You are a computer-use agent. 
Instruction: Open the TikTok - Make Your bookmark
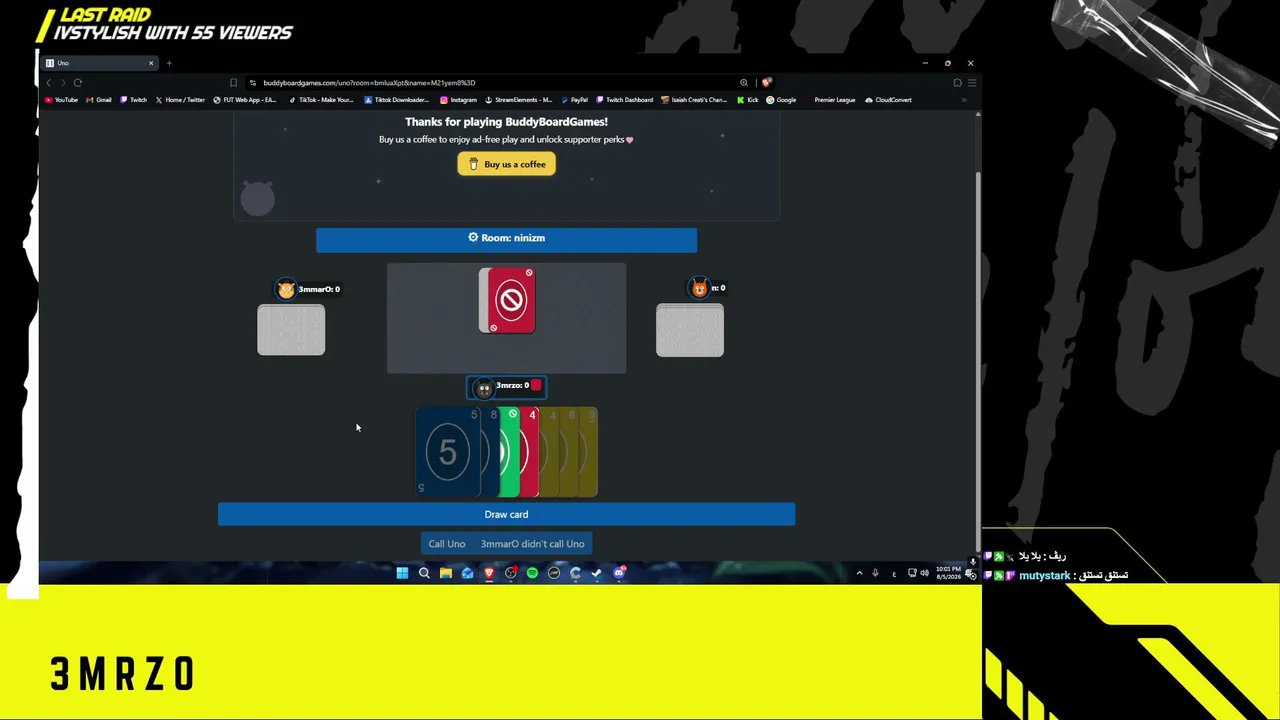pos(321,100)
